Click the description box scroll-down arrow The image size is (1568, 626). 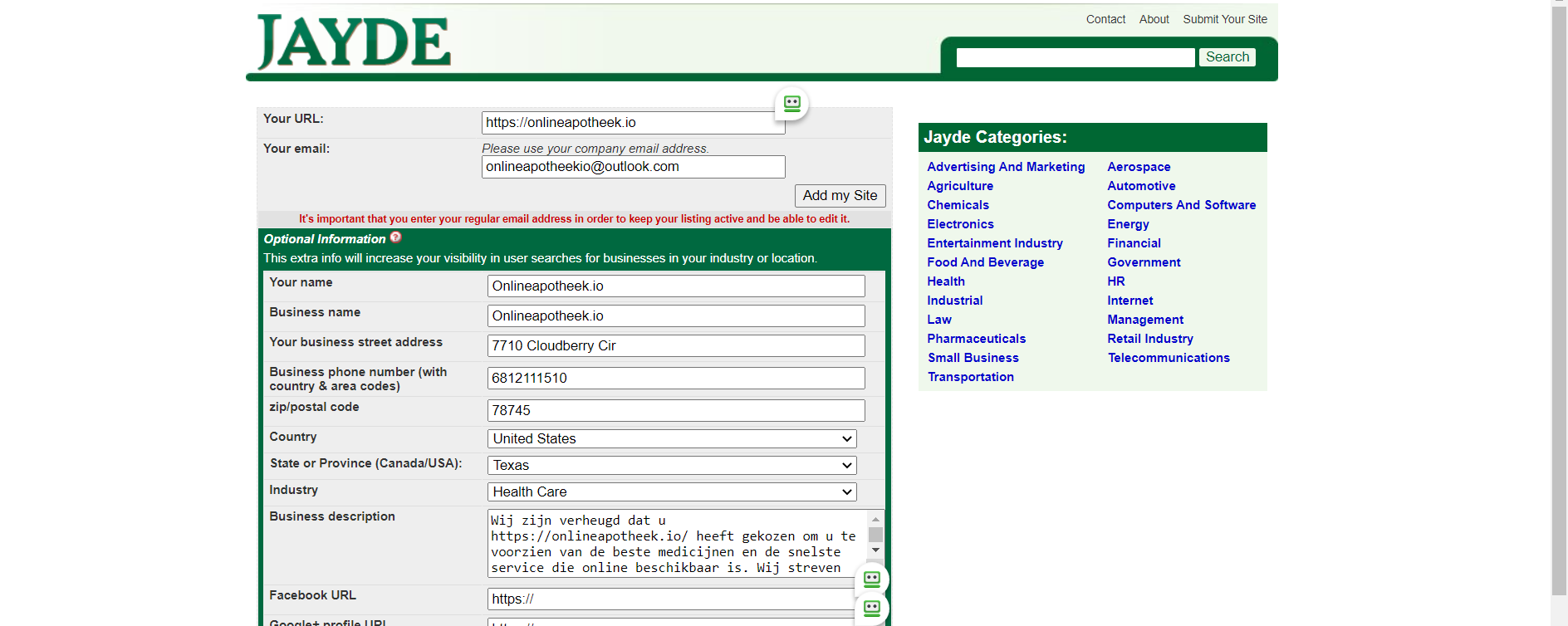point(875,550)
